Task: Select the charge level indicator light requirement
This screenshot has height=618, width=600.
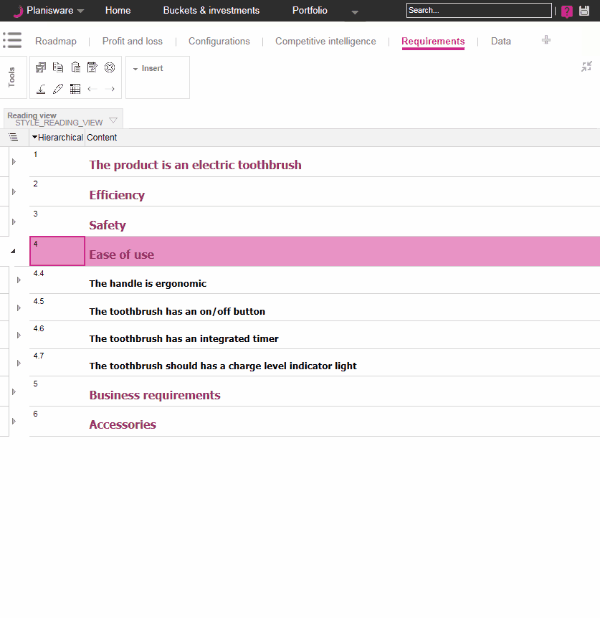Action: (x=223, y=366)
